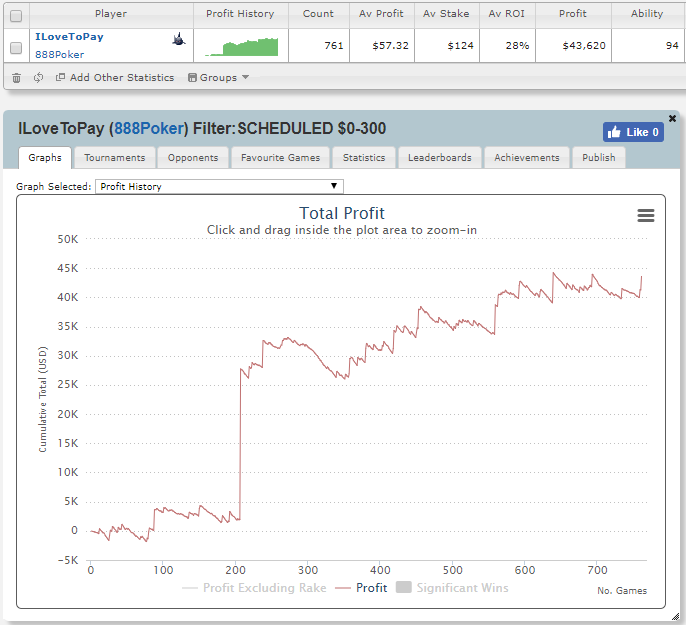Tick the select-all checkbox in table header
Screen dimensions: 686x625
click(16, 16)
